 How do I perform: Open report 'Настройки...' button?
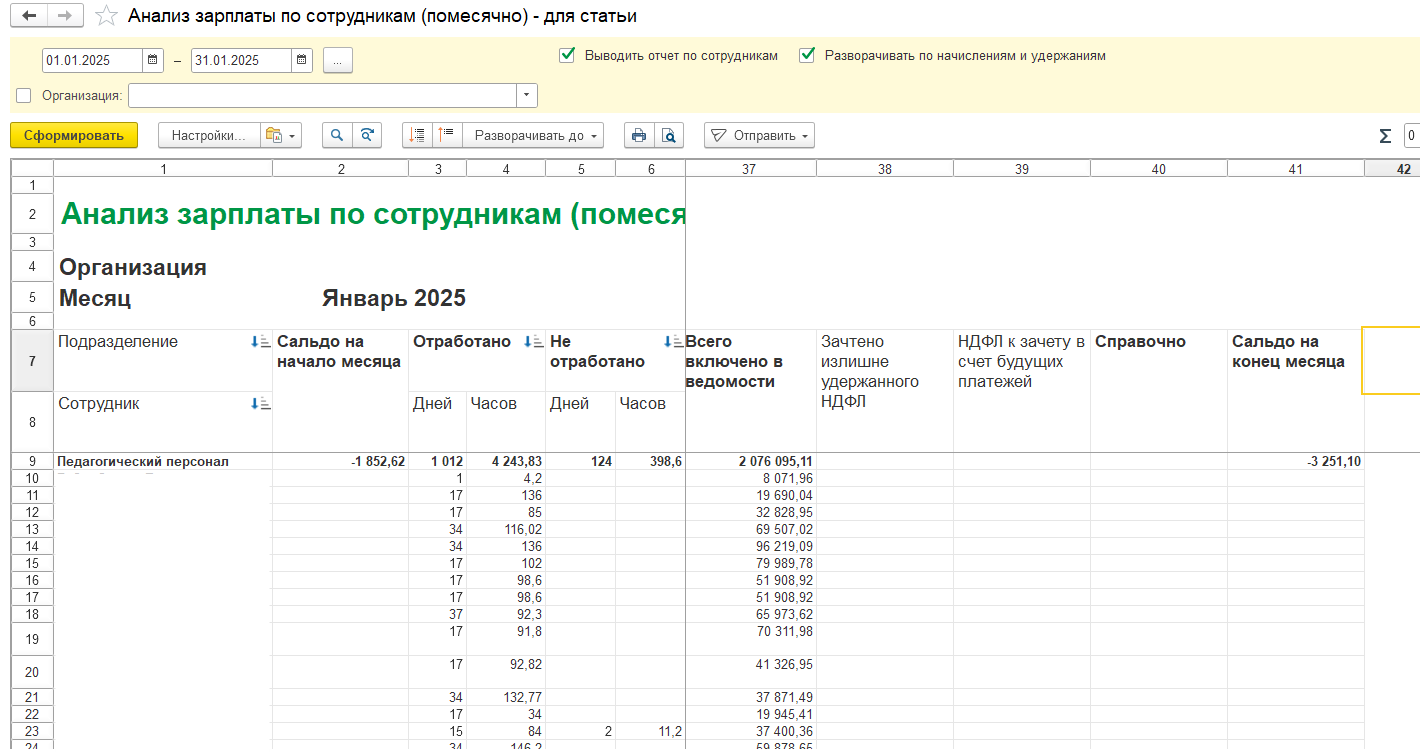tap(209, 135)
